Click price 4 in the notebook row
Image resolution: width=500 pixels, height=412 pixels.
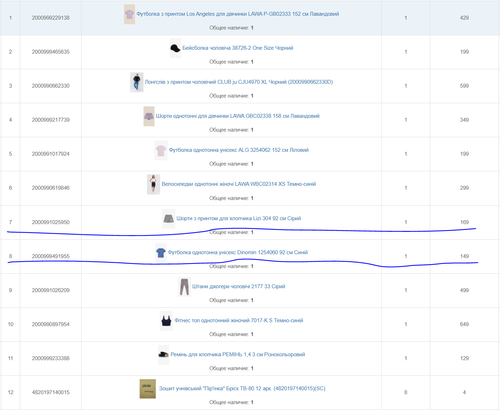[464, 392]
